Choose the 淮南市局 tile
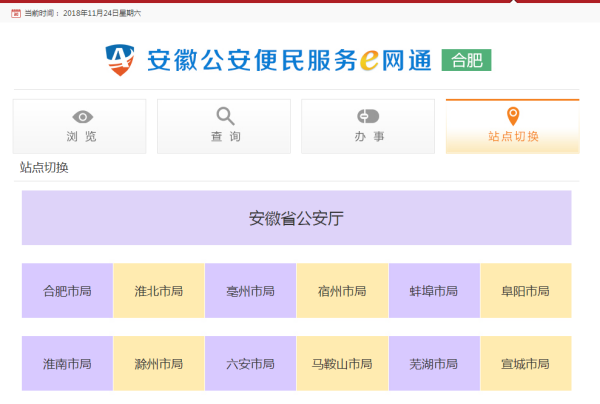 tap(67, 363)
